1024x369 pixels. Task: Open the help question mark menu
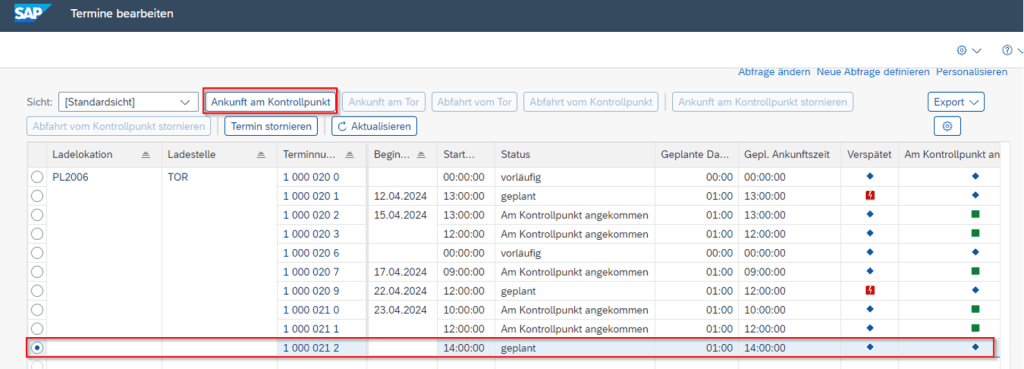1012,50
